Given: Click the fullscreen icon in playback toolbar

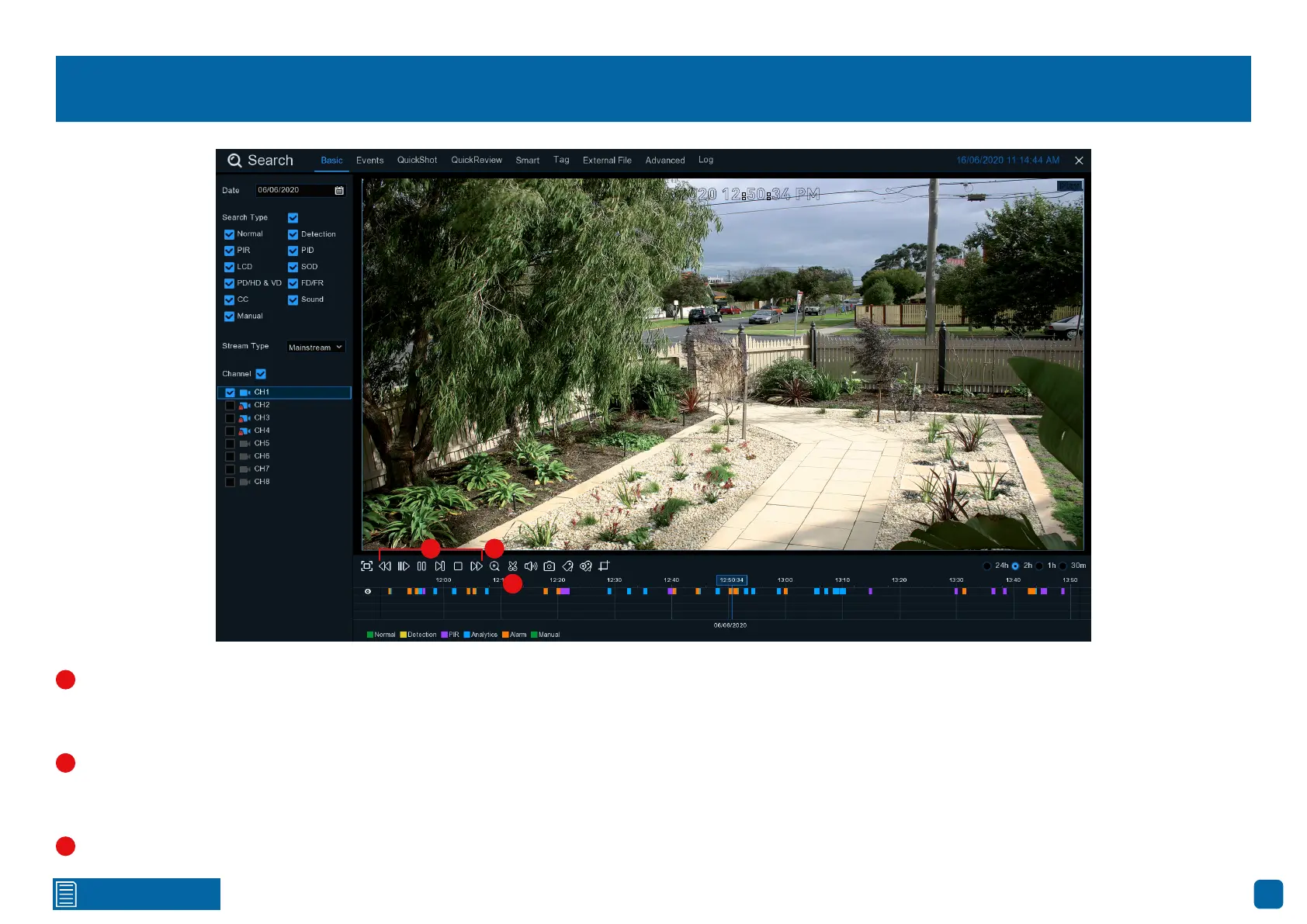Looking at the screenshot, I should [x=367, y=566].
